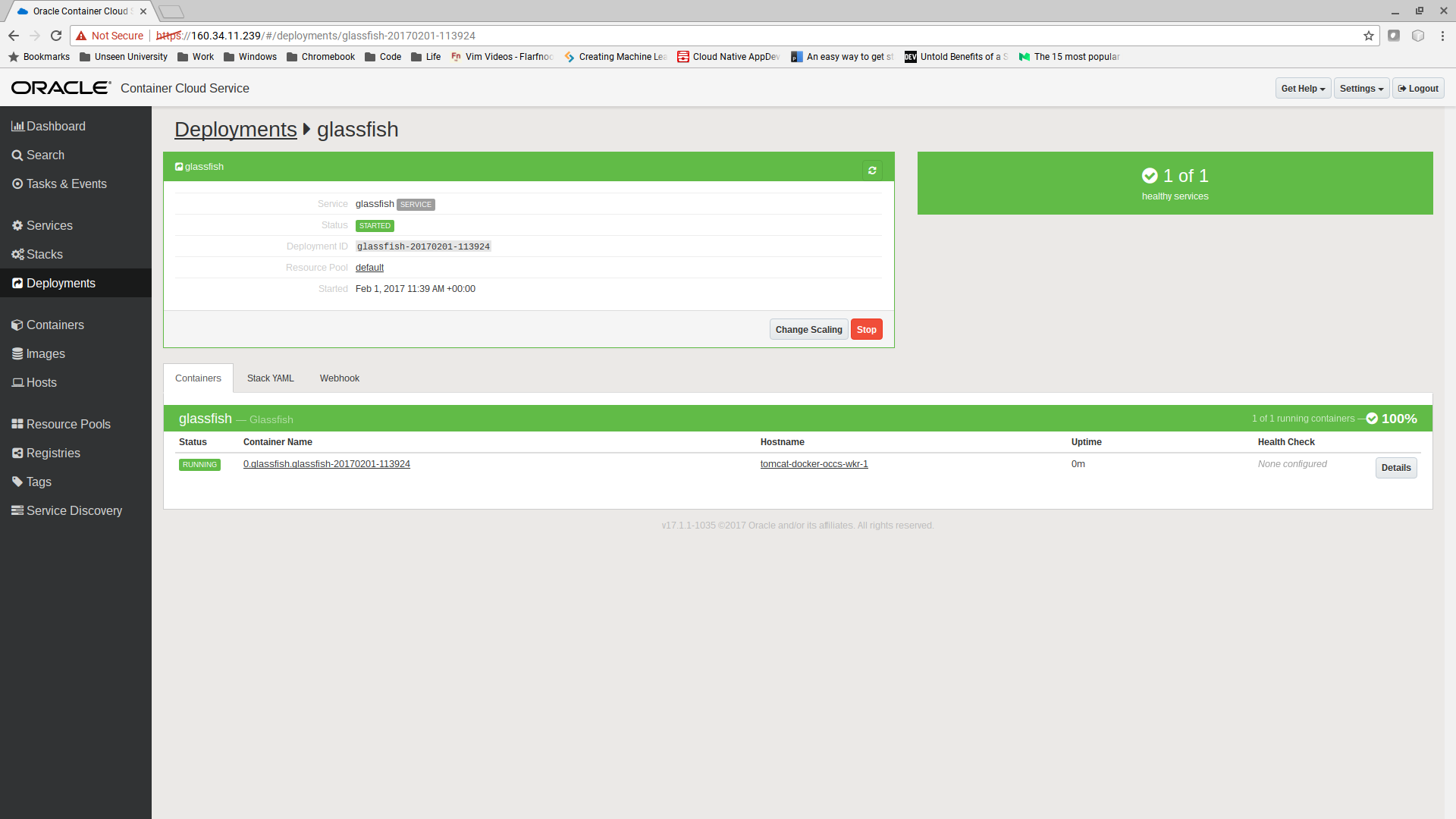1456x819 pixels.
Task: Switch to the Stack YAML tab
Action: (x=271, y=378)
